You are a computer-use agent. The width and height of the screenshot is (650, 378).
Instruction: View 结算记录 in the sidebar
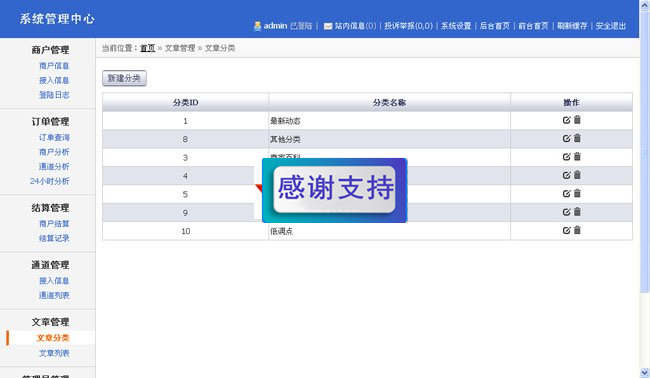point(54,238)
